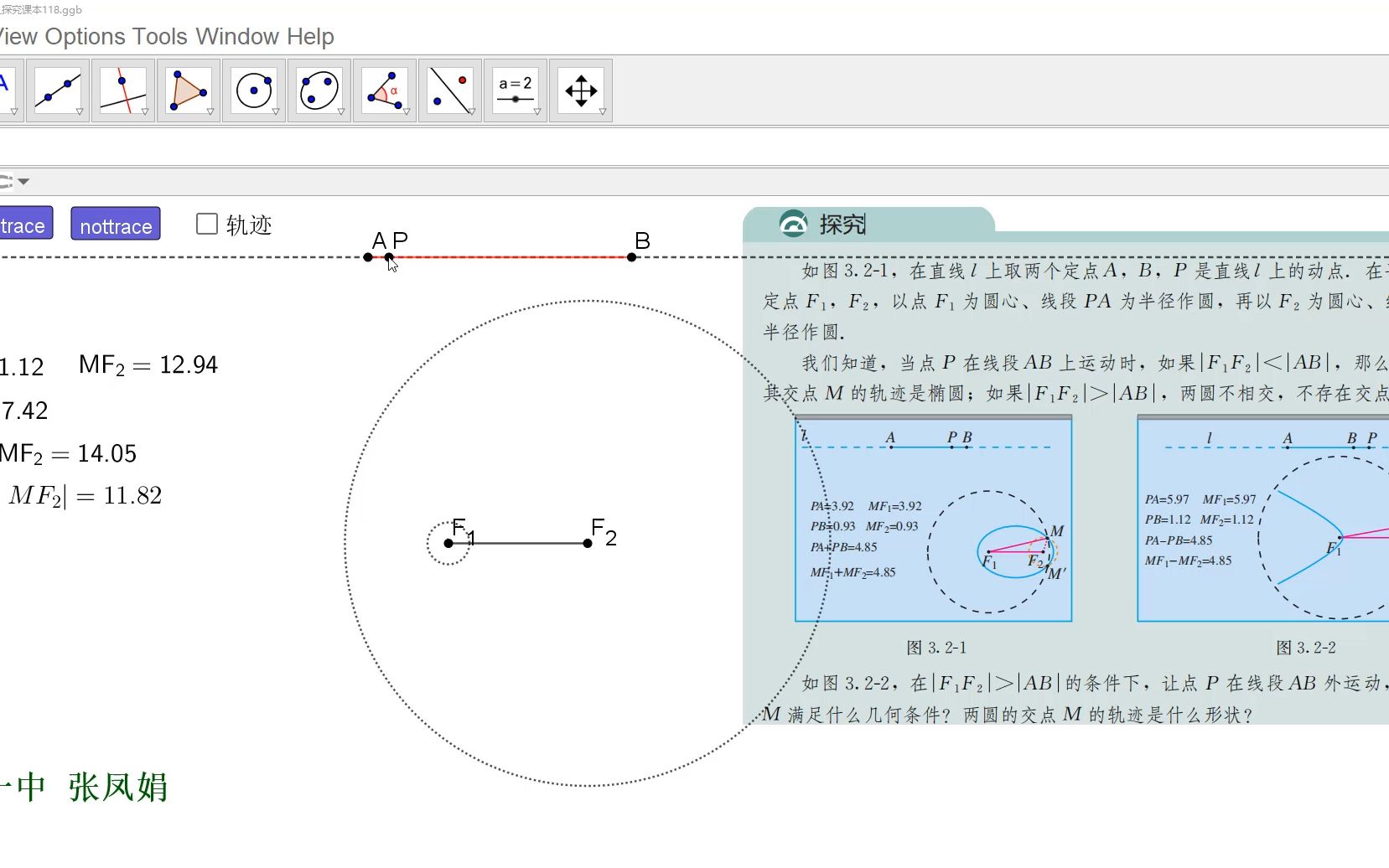
Task: Click the trace button
Action: pos(25,223)
